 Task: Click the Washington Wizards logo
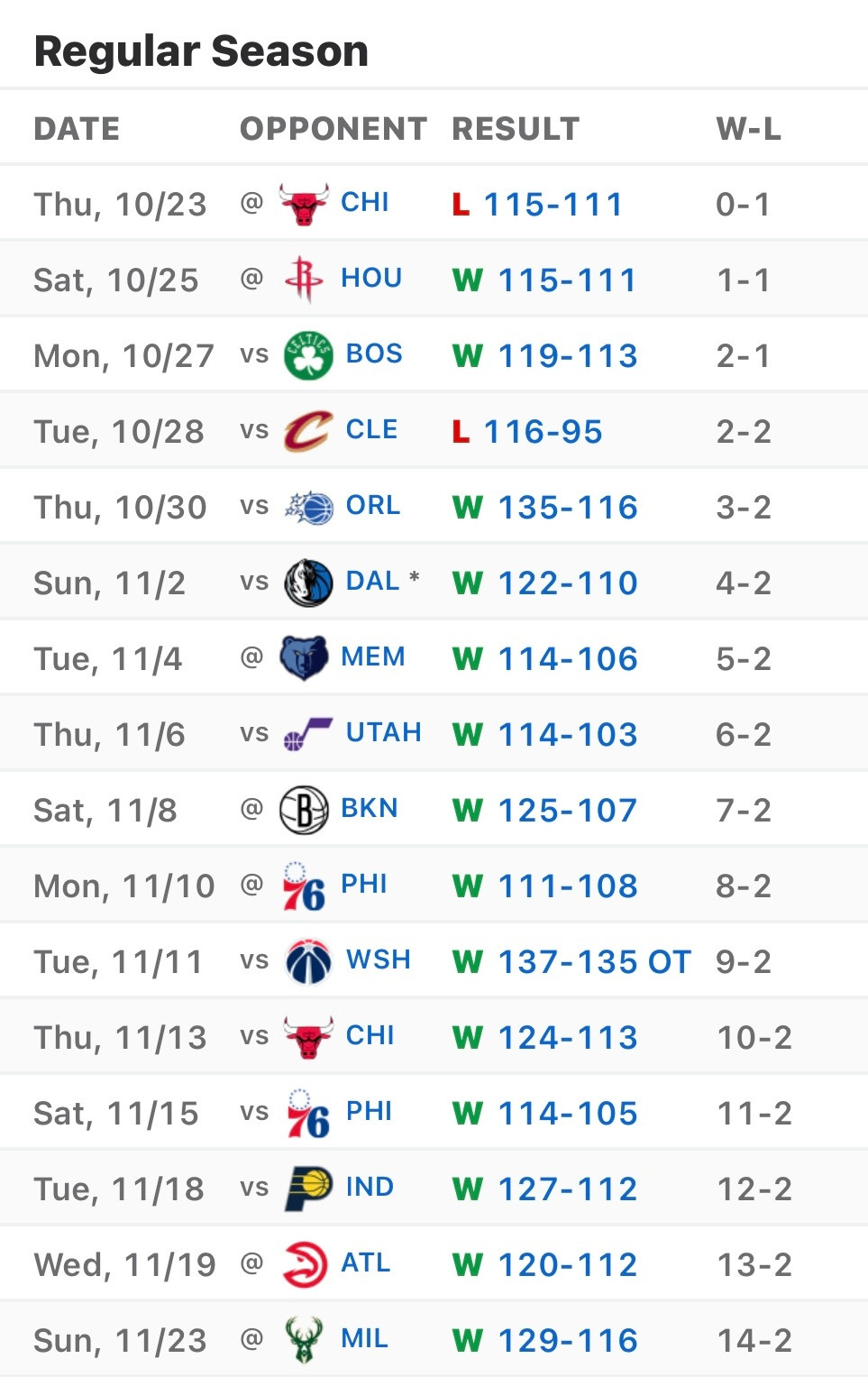click(308, 961)
